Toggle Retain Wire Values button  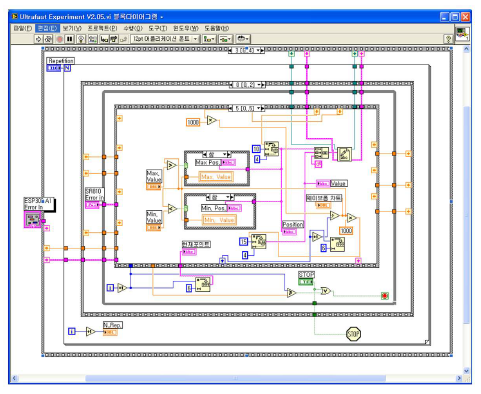pos(92,39)
